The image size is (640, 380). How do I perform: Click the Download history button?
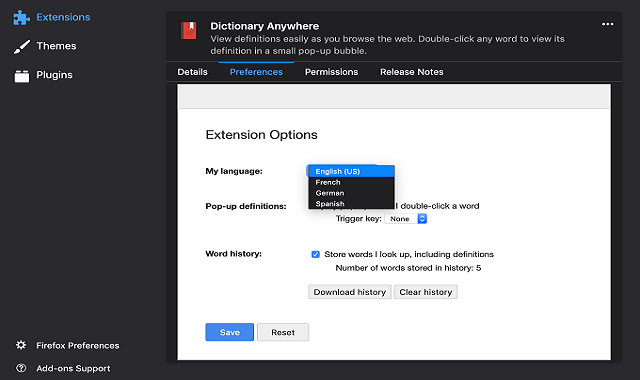tap(350, 292)
